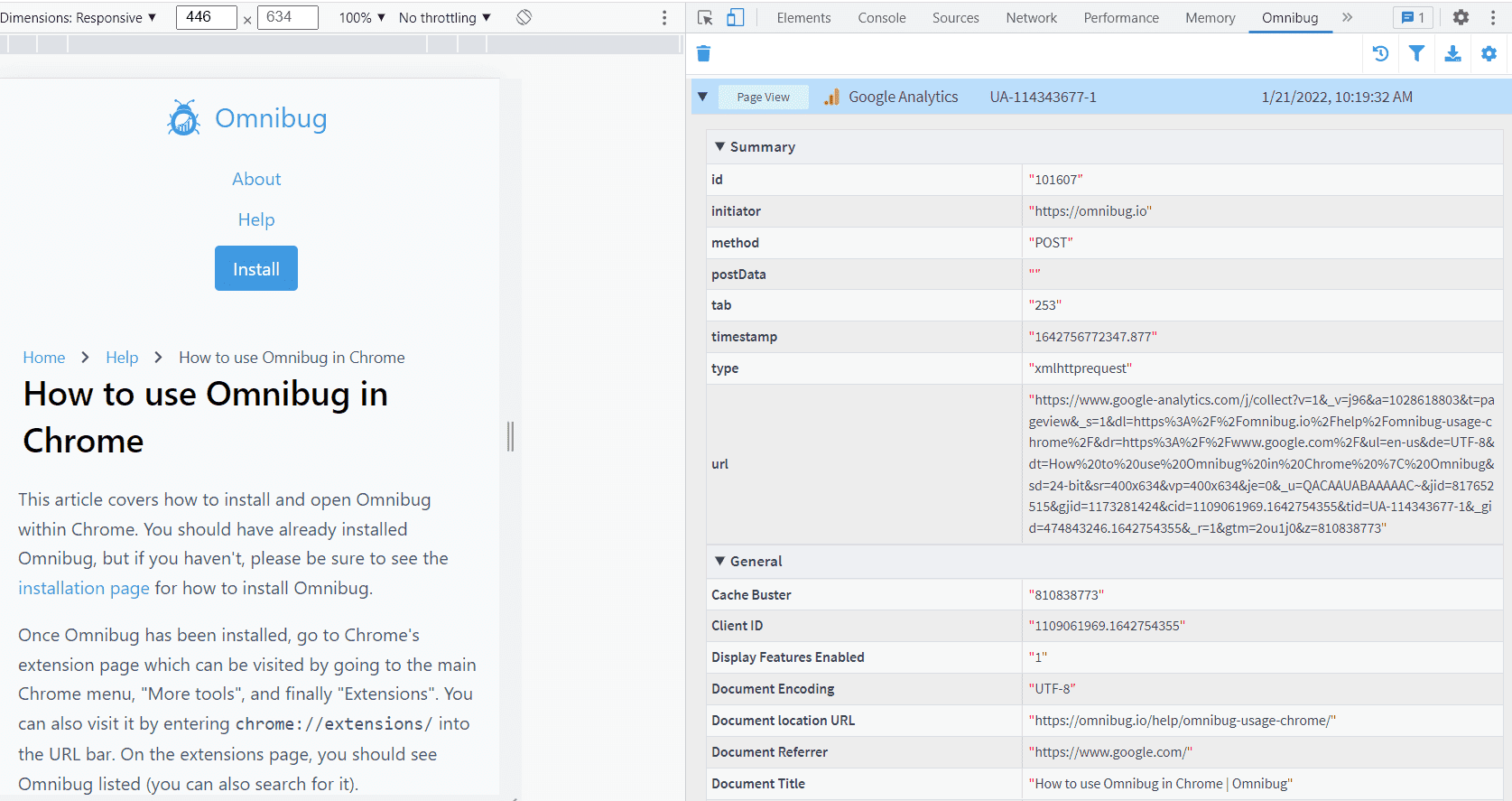Select the Document Title value

[x=1161, y=784]
